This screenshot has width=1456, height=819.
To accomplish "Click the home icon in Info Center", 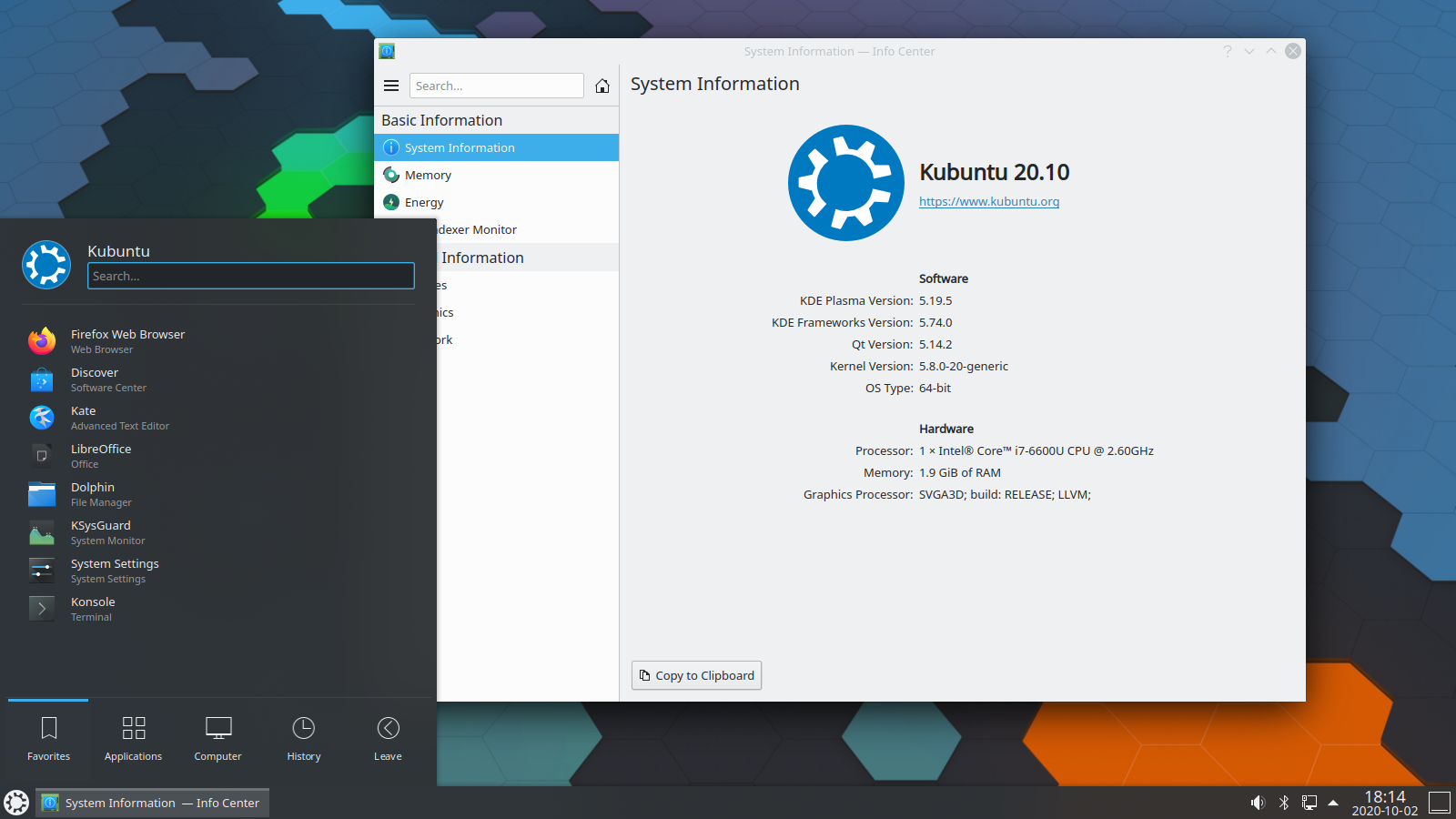I will click(x=602, y=86).
